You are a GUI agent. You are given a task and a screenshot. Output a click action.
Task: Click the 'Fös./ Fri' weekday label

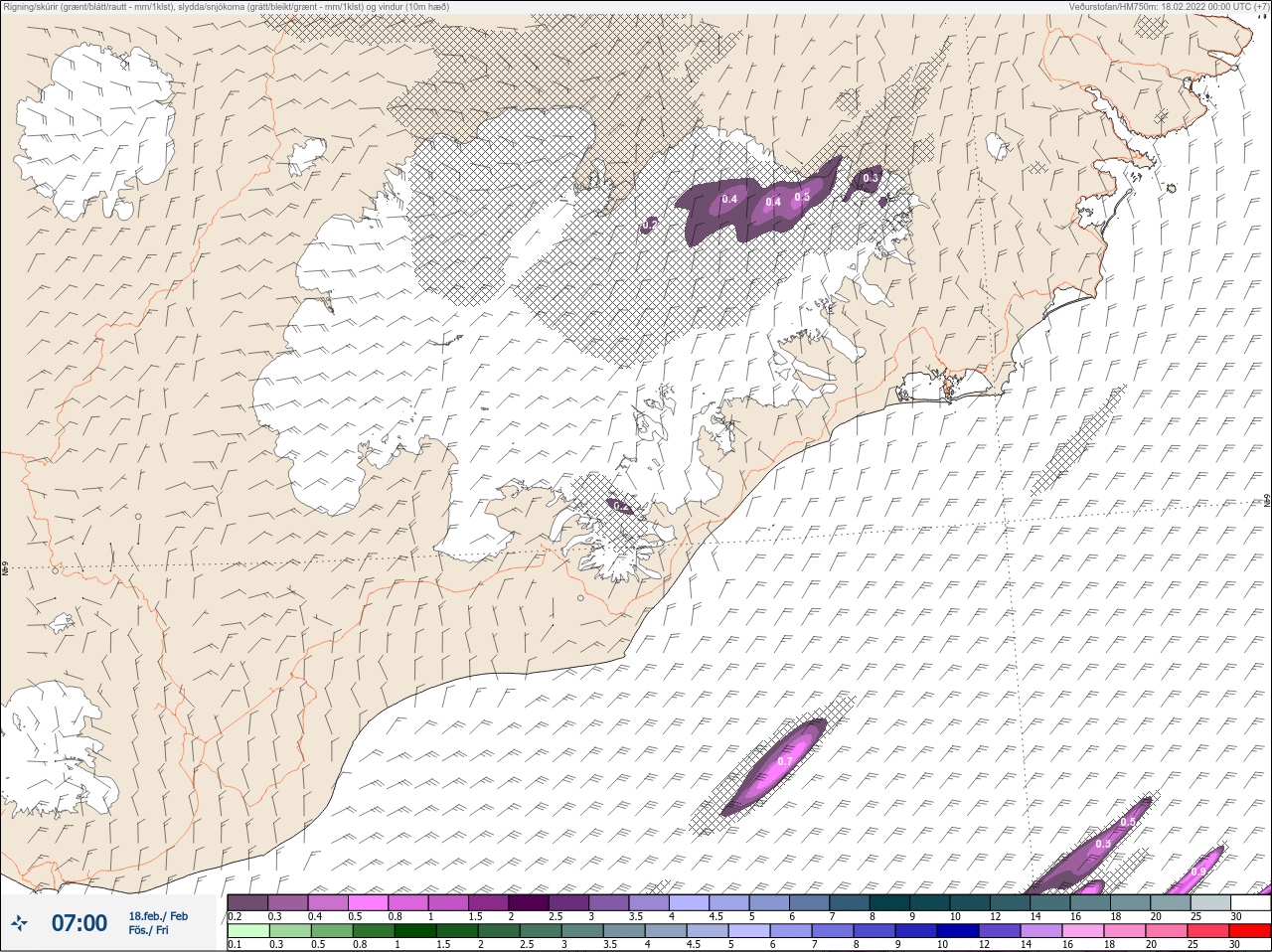point(148,930)
